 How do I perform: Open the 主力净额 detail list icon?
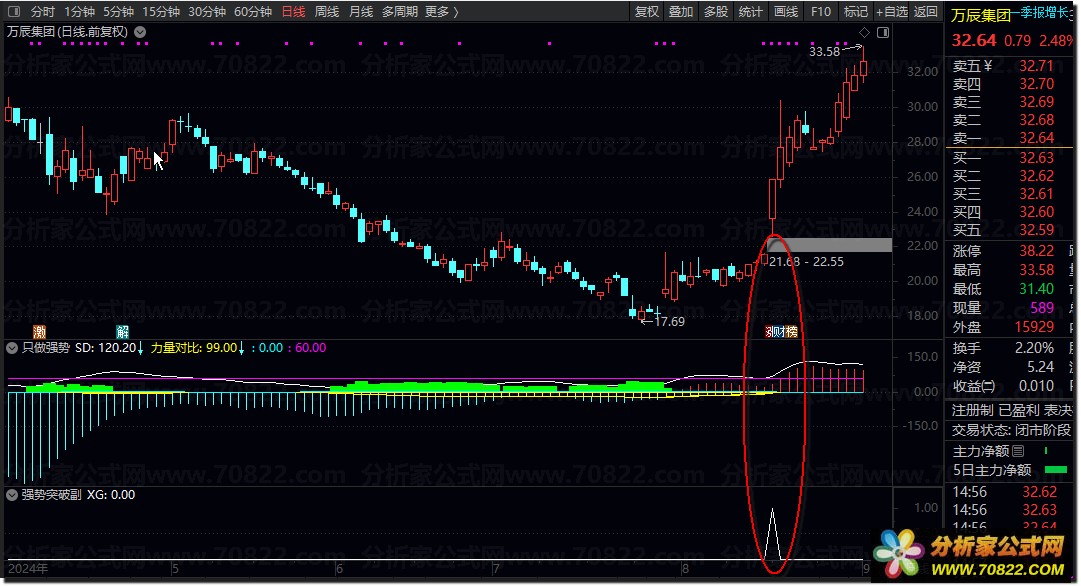point(1018,451)
